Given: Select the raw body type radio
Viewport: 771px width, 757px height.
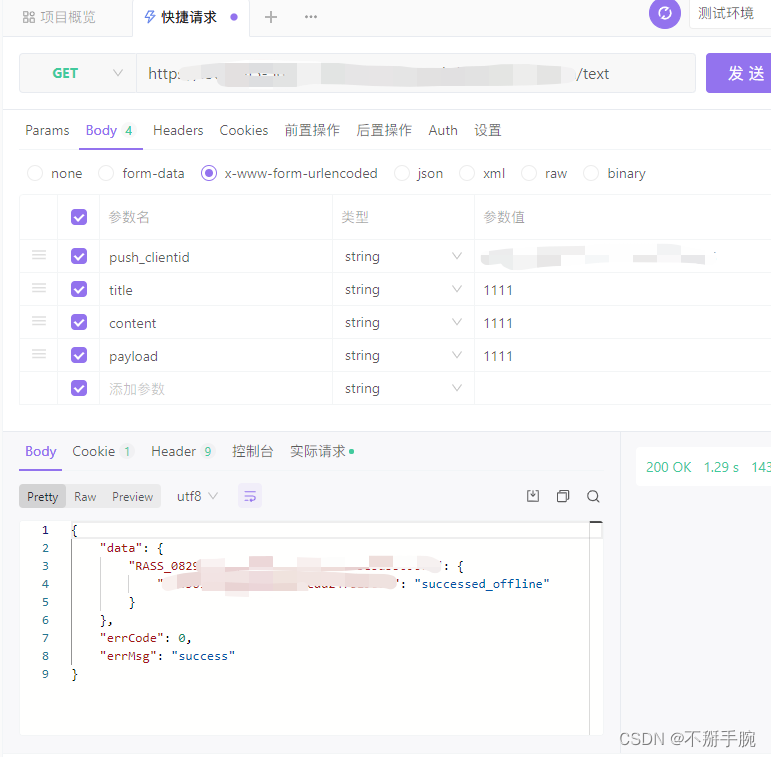Looking at the screenshot, I should coord(529,173).
